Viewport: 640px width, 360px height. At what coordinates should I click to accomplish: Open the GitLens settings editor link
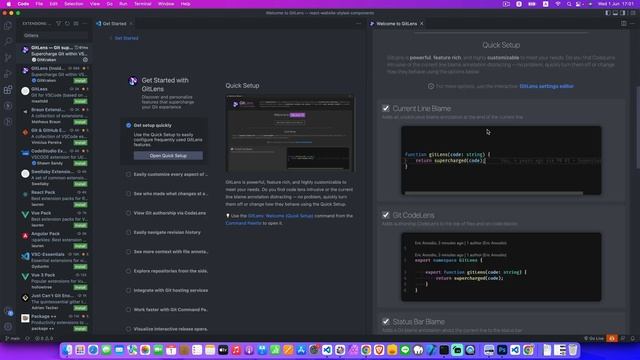click(x=546, y=86)
